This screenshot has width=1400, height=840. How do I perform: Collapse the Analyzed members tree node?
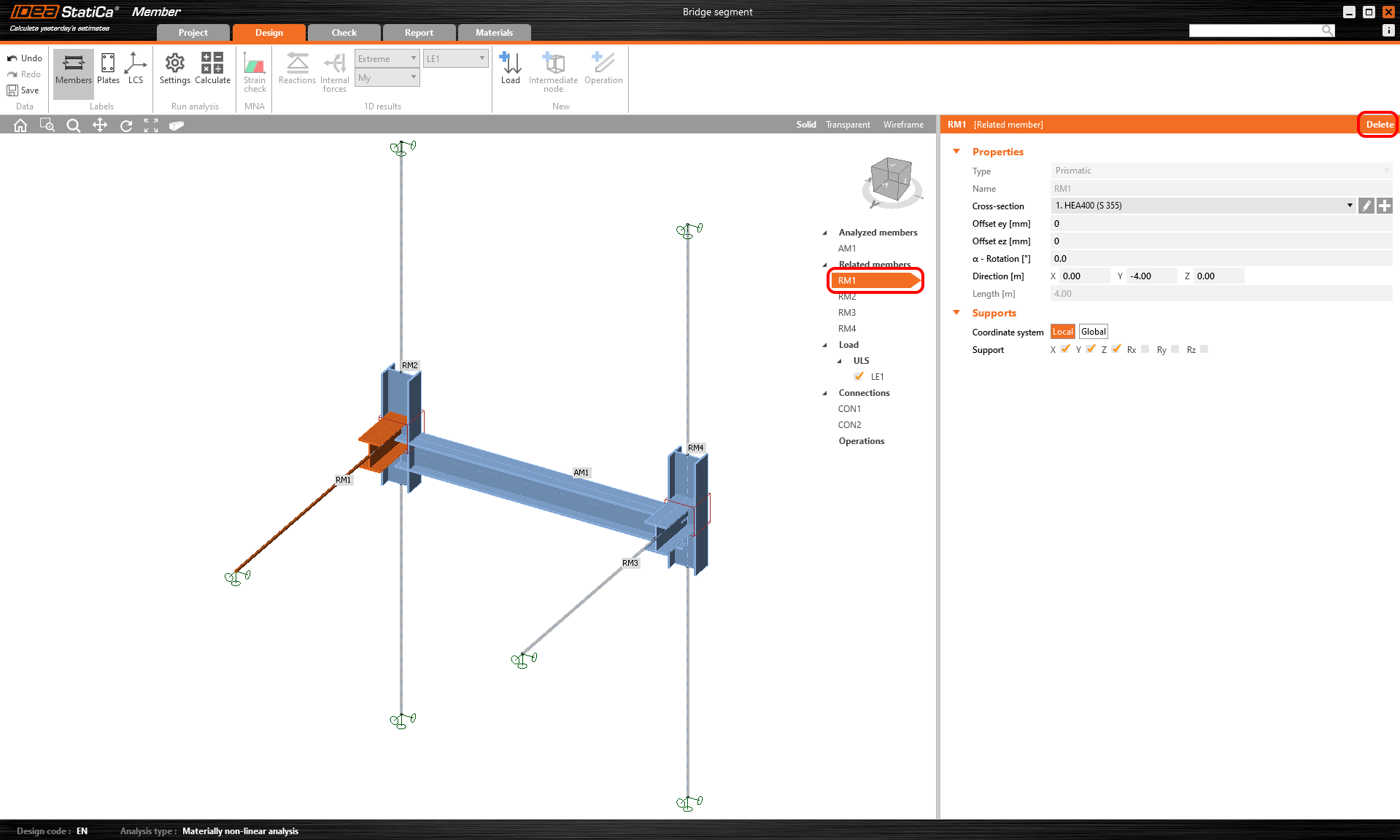point(825,233)
